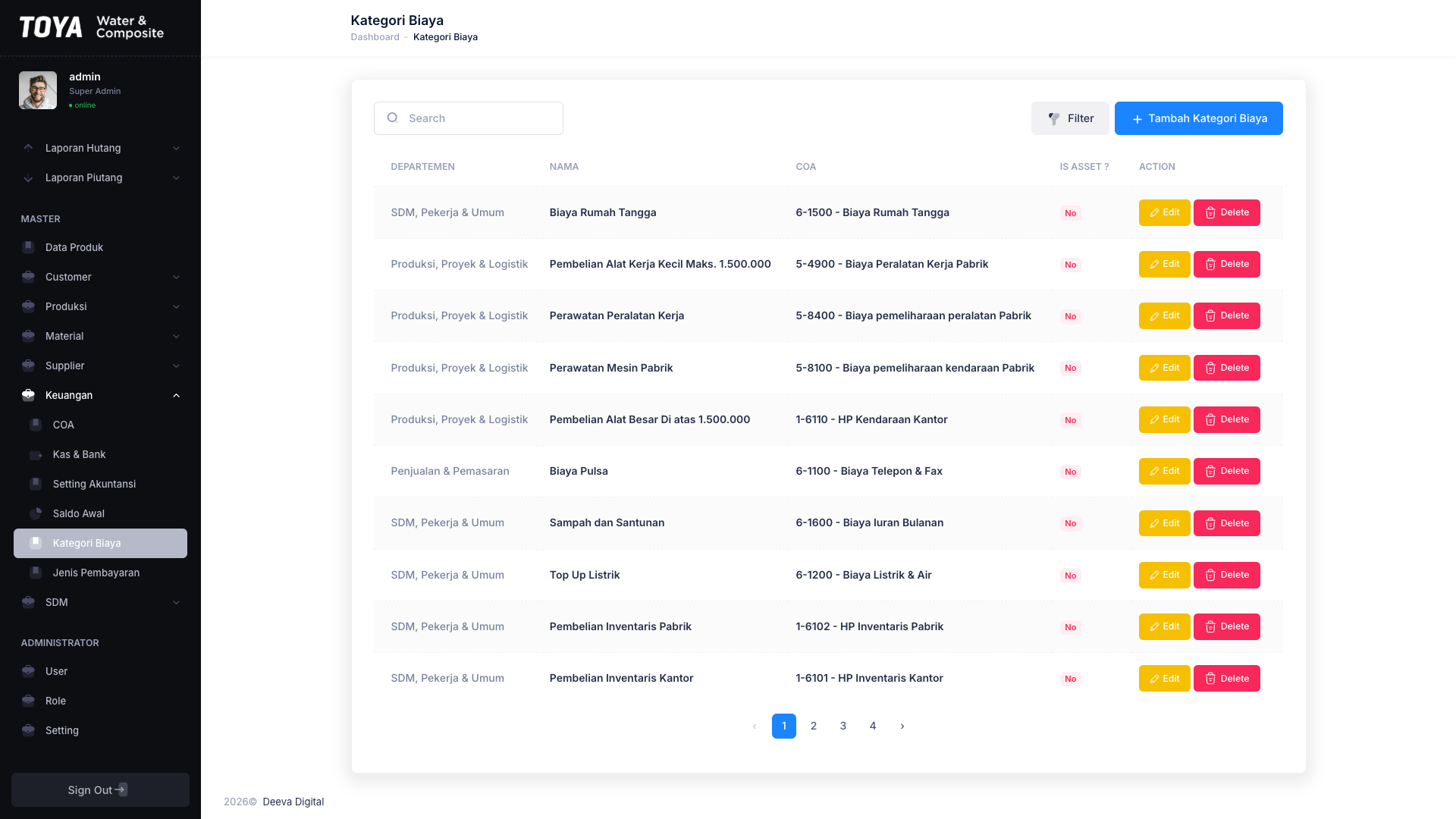Click the DEPARTEMEN column header
The width and height of the screenshot is (1456, 819).
click(422, 167)
